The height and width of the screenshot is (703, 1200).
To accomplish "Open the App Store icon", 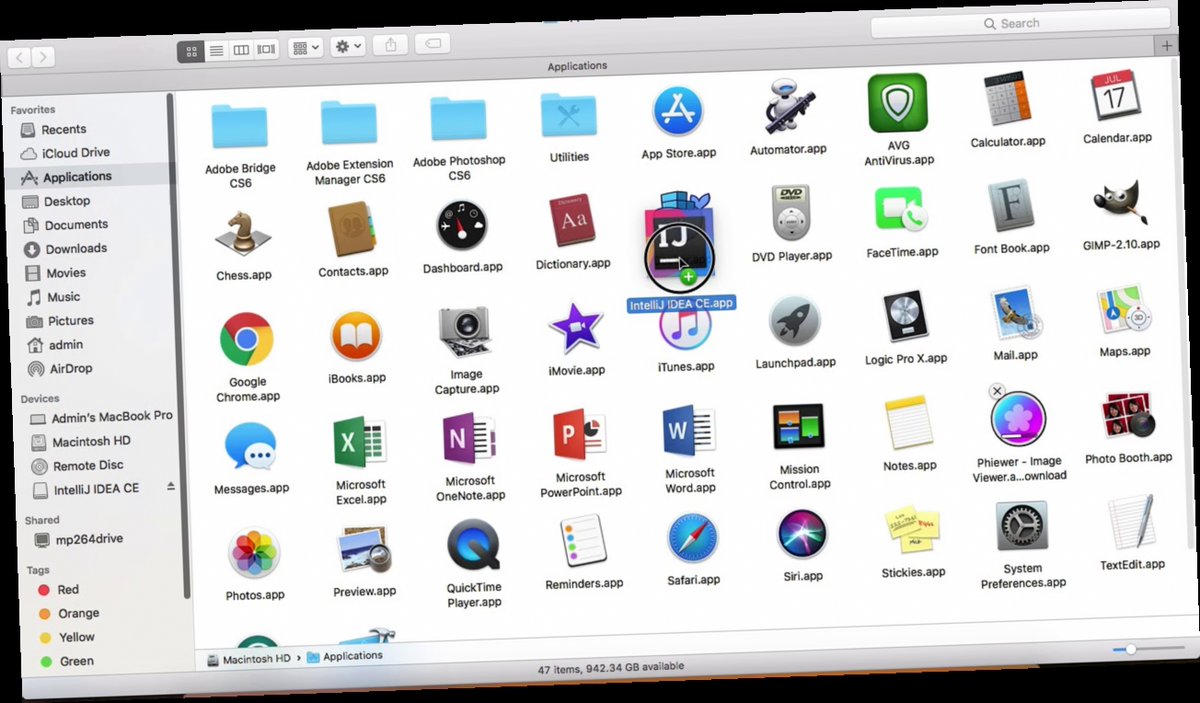I will pos(678,113).
